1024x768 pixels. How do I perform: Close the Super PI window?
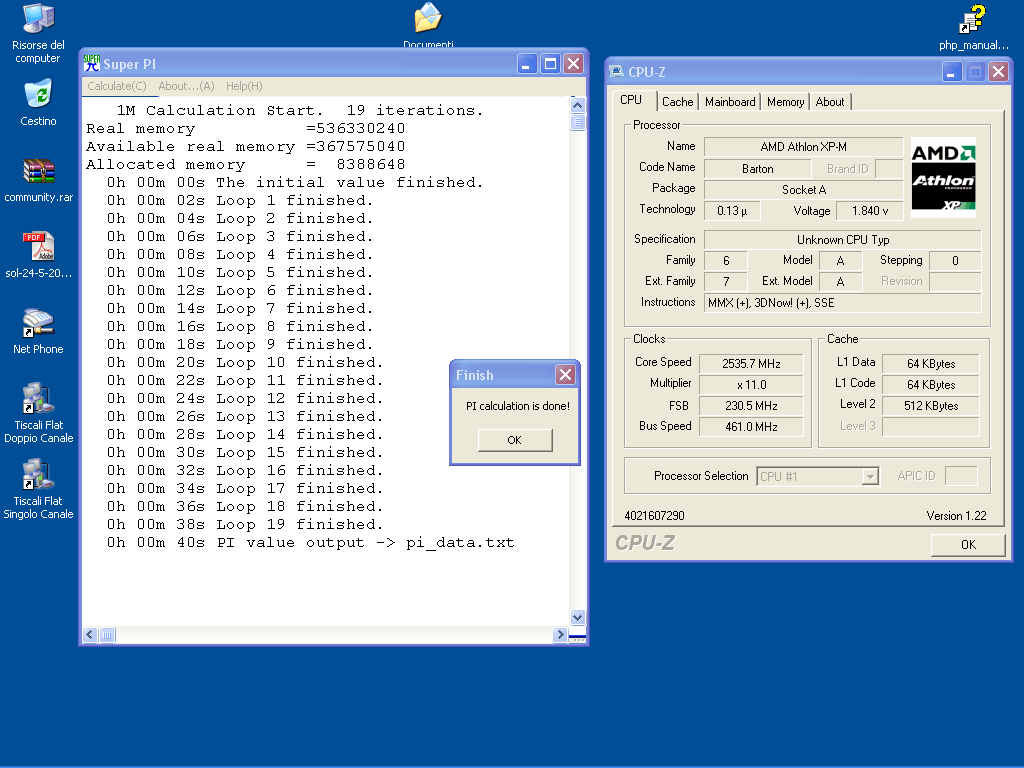[573, 63]
